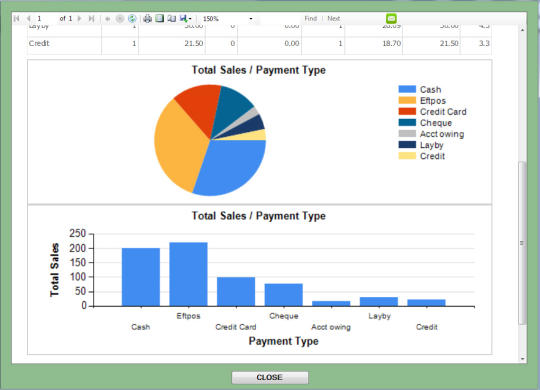Viewport: 540px width, 390px height.
Task: Click the Credit Card legend swatch
Action: [x=407, y=111]
